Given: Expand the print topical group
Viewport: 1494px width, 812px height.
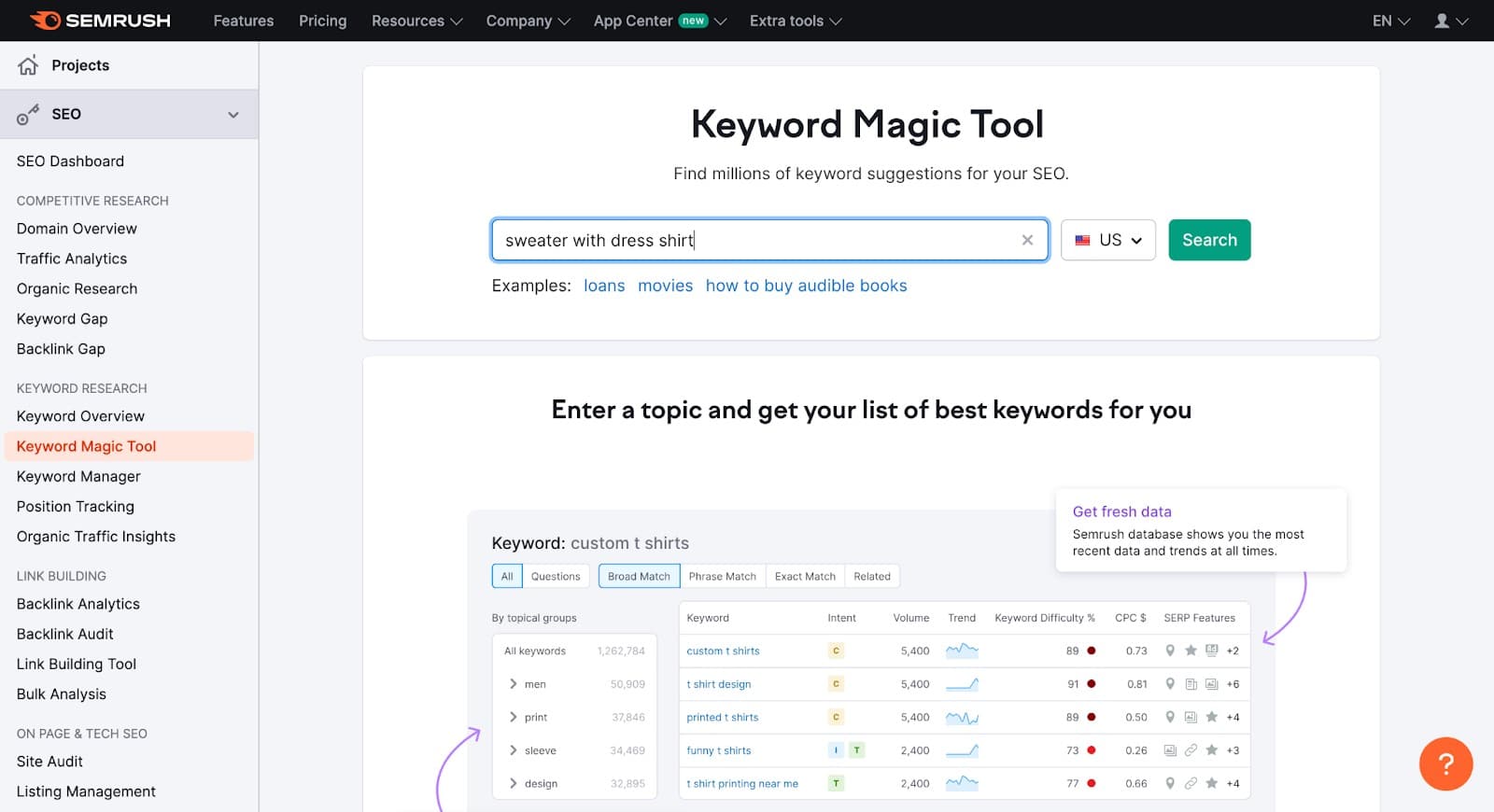Looking at the screenshot, I should click(x=513, y=717).
